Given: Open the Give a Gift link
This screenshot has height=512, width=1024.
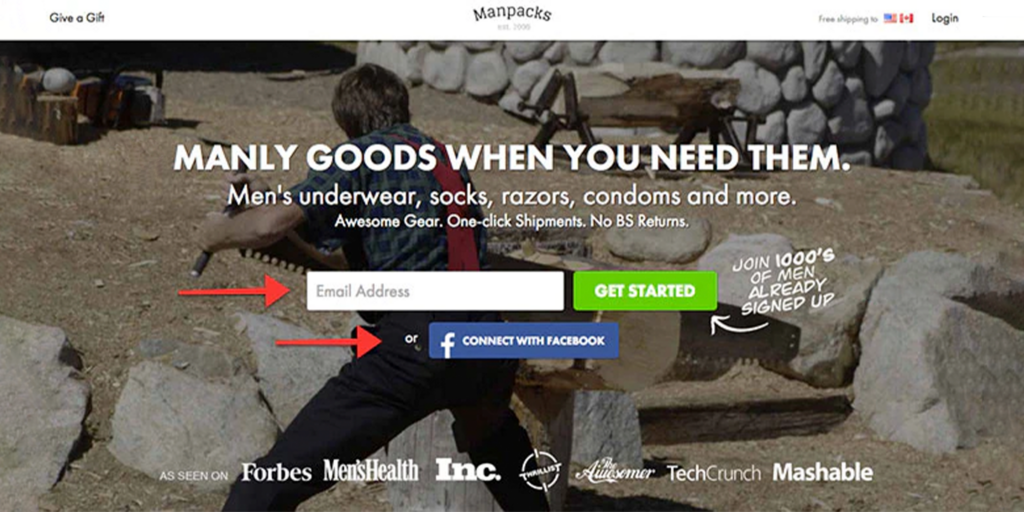Looking at the screenshot, I should point(77,18).
